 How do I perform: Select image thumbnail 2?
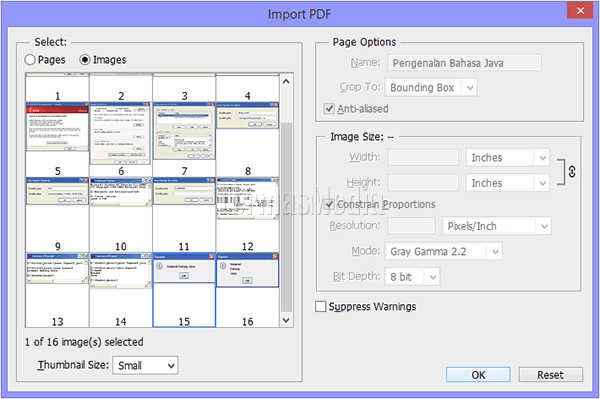(x=121, y=87)
